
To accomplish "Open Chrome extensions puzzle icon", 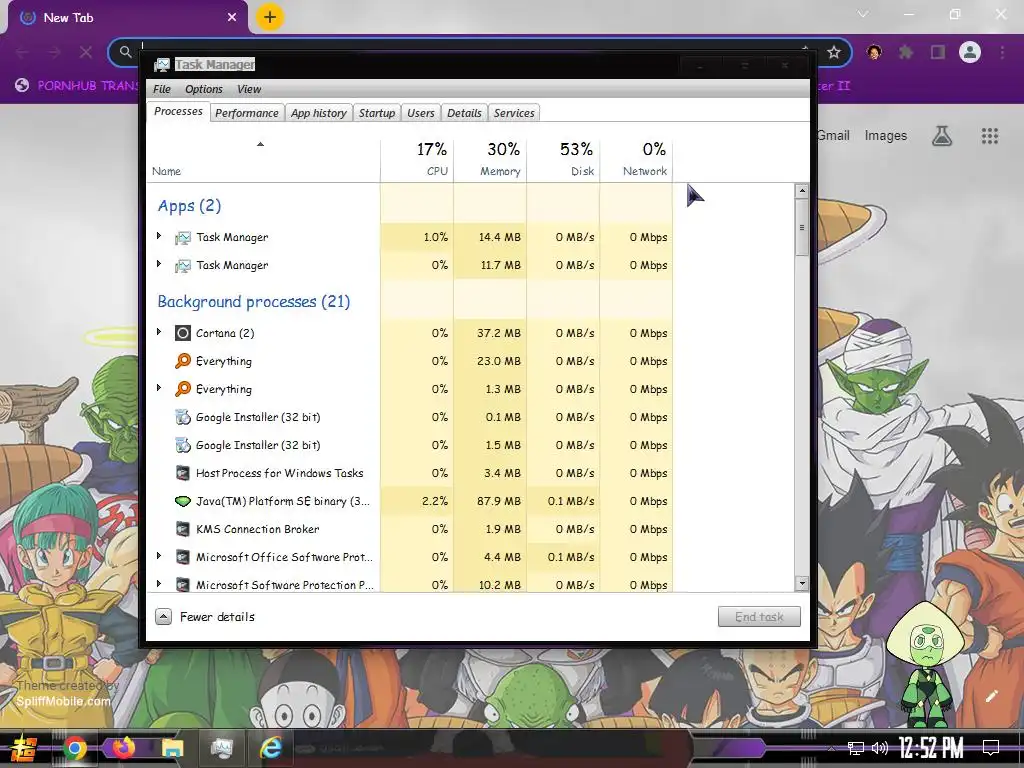I will coord(906,52).
